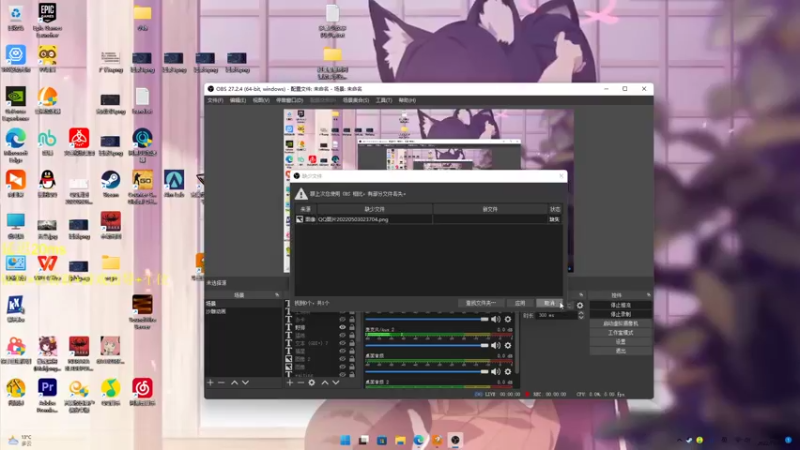The height and width of the screenshot is (450, 800).
Task: Close the missing files dialog
Action: [x=561, y=176]
